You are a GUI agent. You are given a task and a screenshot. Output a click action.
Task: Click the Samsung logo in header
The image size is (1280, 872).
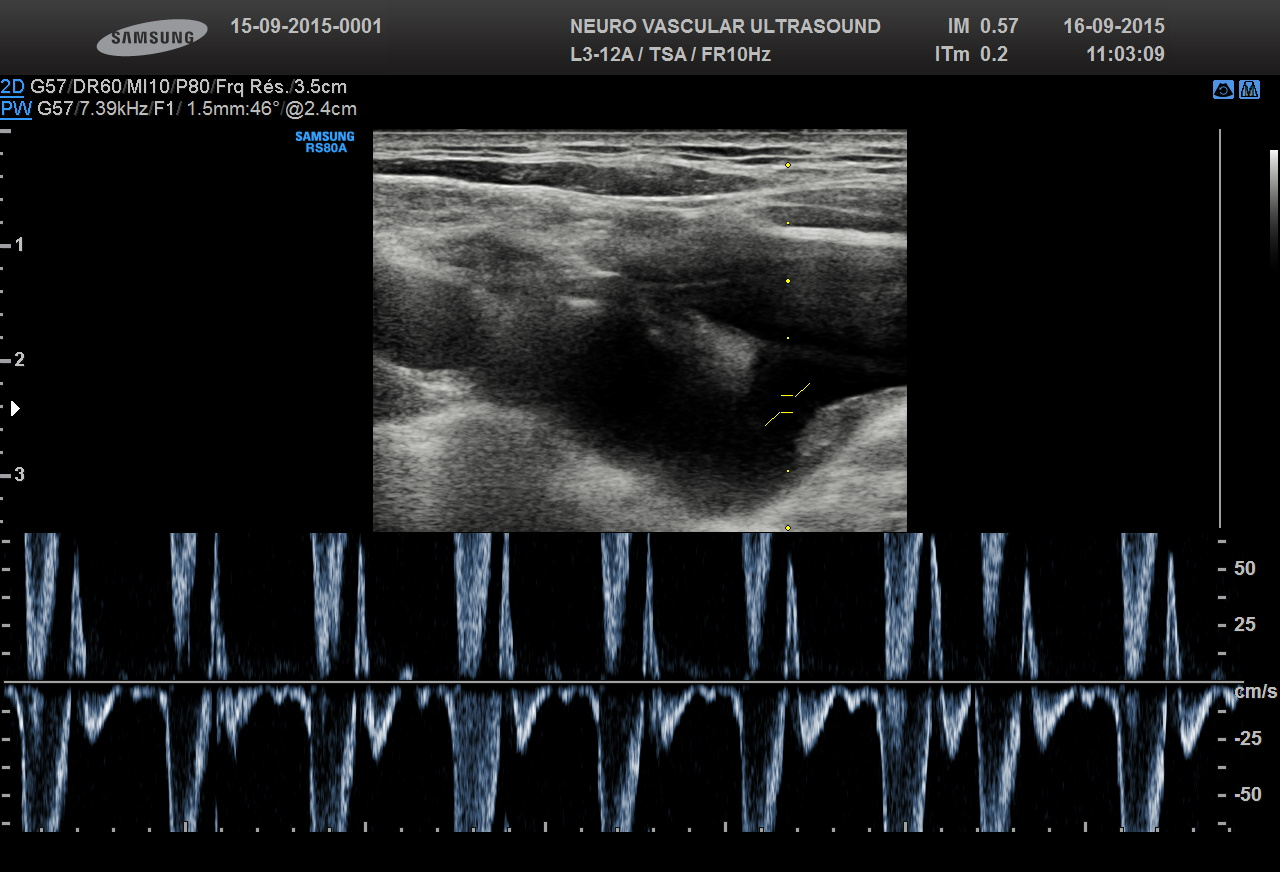pos(152,38)
